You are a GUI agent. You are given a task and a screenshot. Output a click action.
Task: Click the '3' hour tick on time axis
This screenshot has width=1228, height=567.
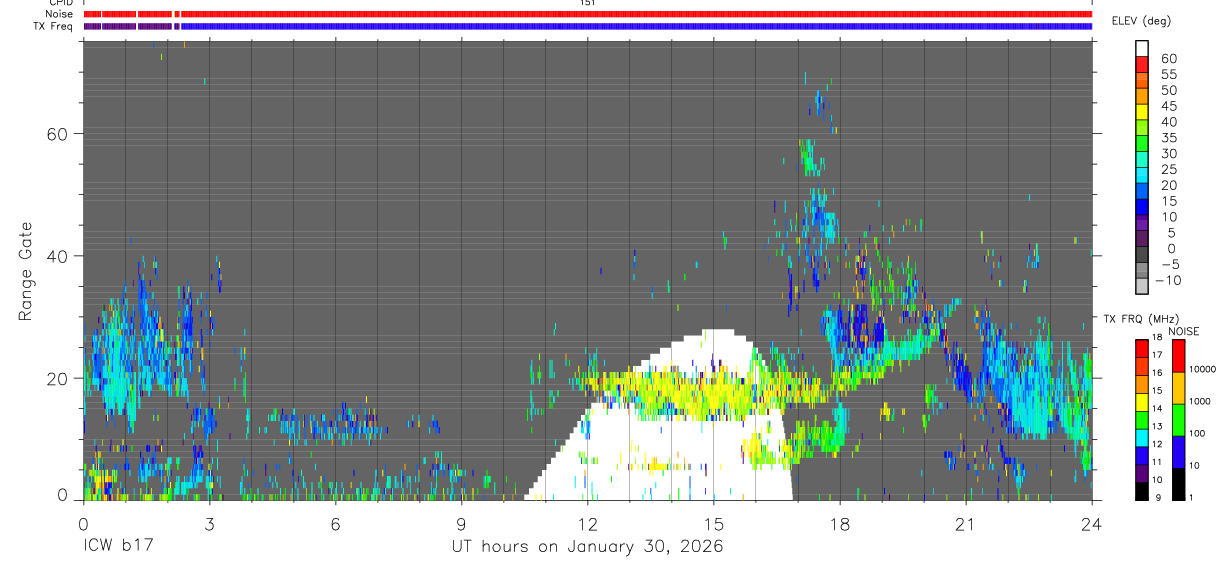(209, 524)
